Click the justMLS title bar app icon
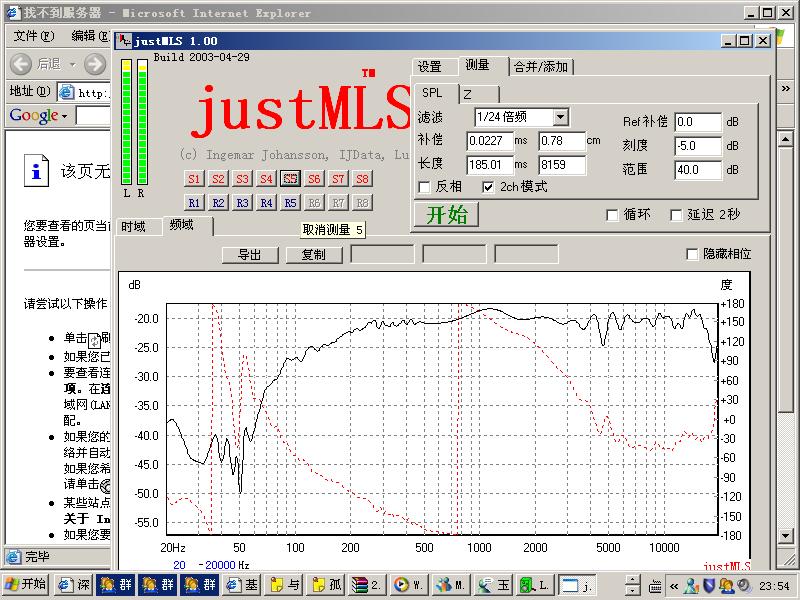 (x=124, y=41)
